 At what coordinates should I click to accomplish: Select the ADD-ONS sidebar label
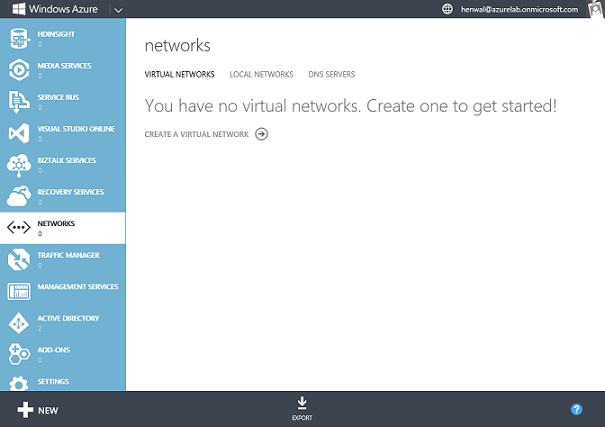(54, 350)
